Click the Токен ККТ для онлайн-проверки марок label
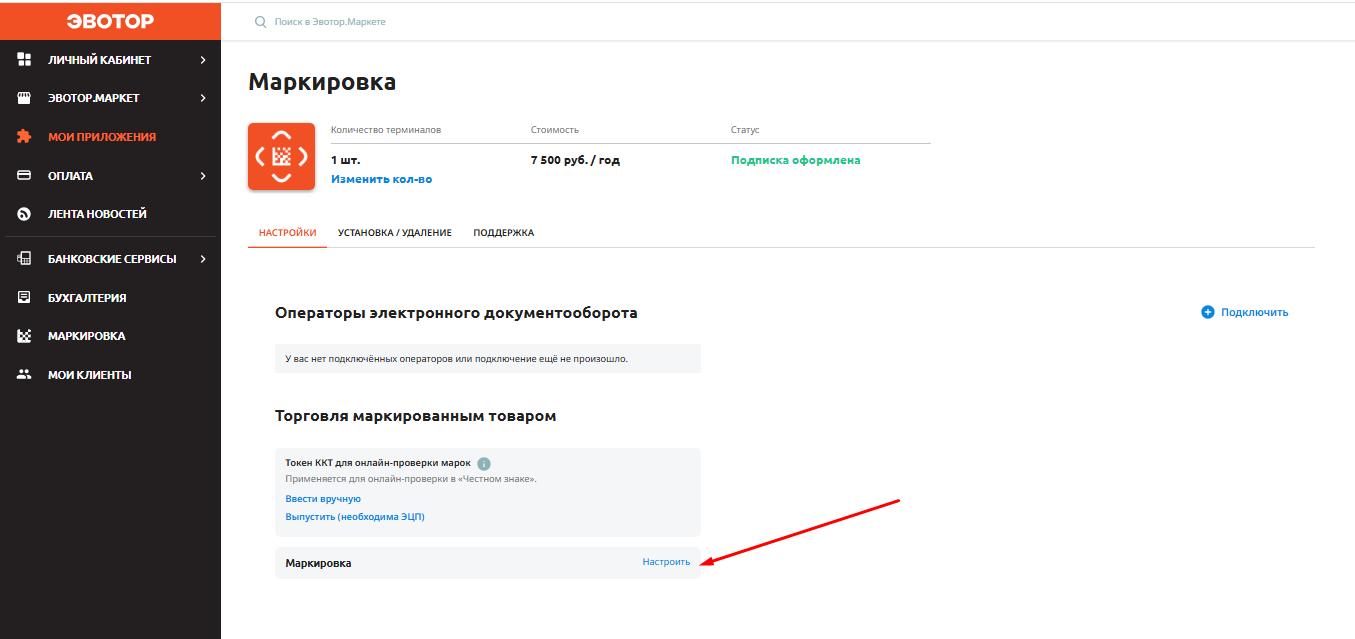Image resolution: width=1355 pixels, height=639 pixels. tap(378, 464)
